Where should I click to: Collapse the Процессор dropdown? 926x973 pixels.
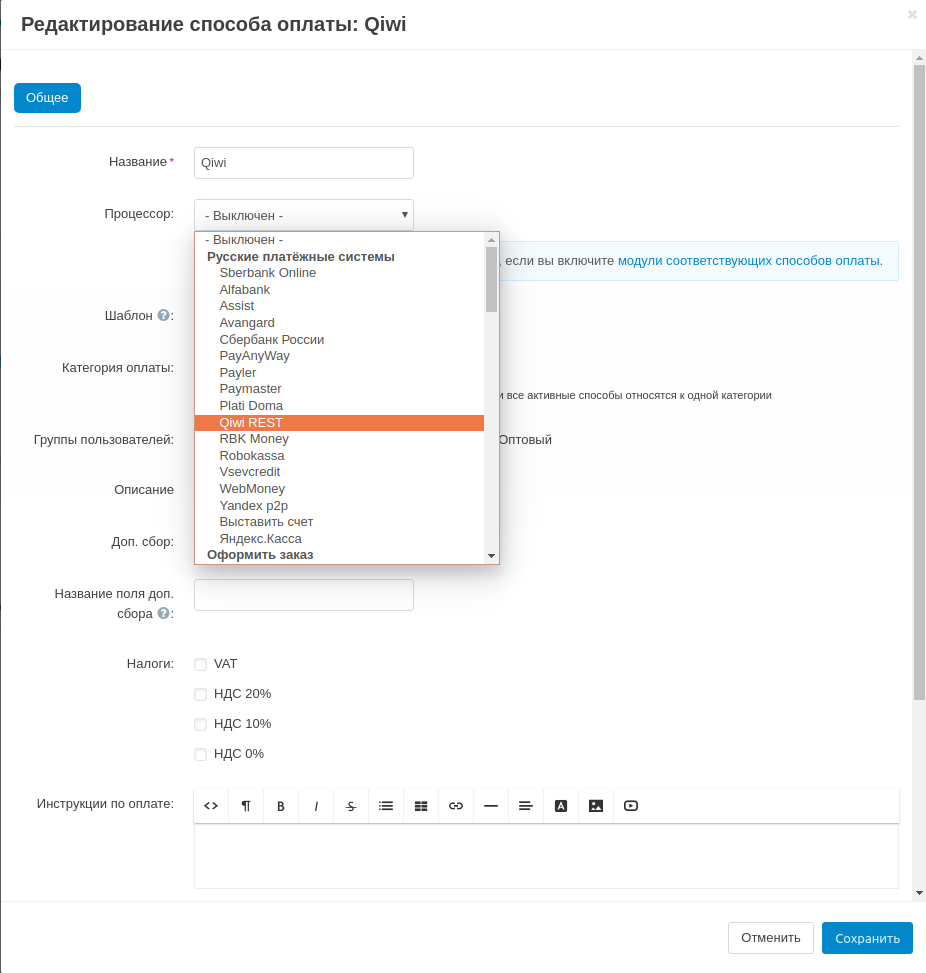tap(303, 215)
